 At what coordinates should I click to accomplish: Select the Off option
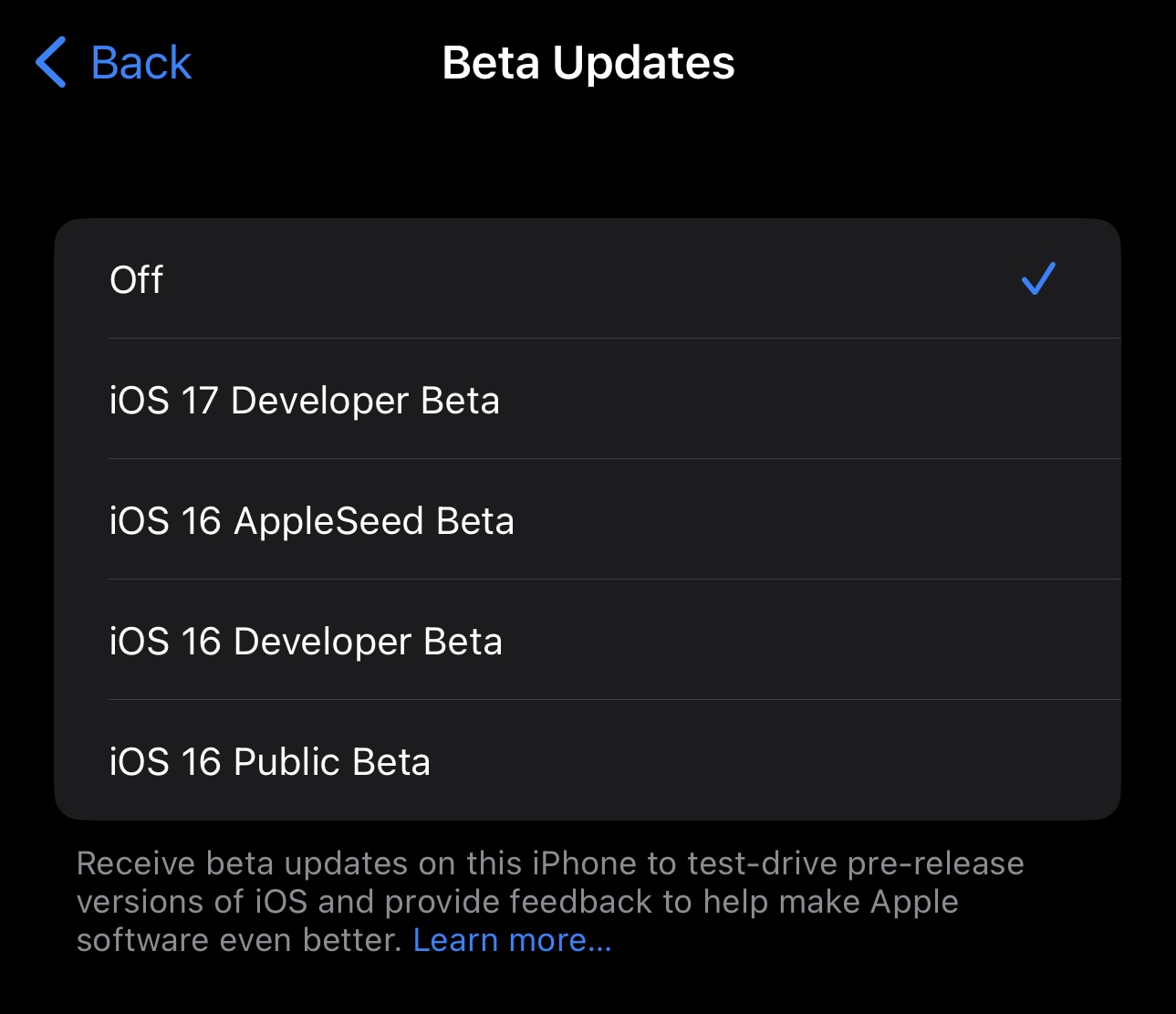point(137,279)
